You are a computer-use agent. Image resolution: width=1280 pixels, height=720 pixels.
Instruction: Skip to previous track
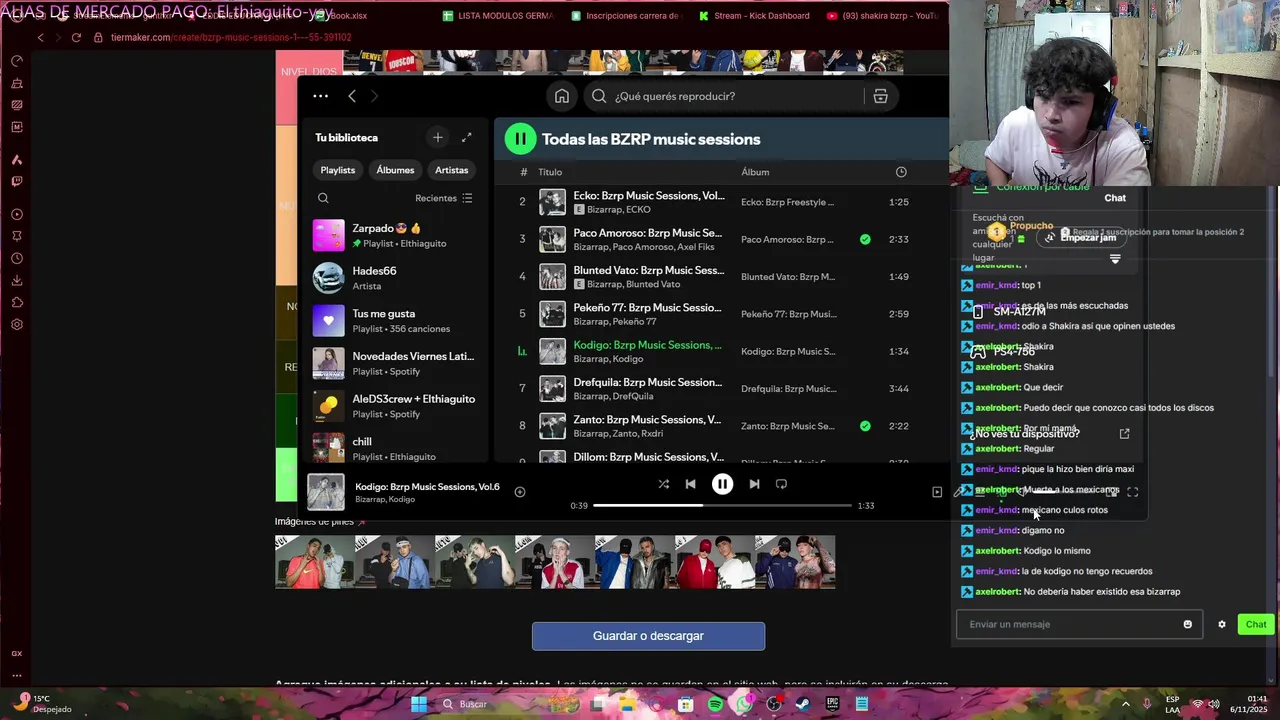tap(690, 484)
